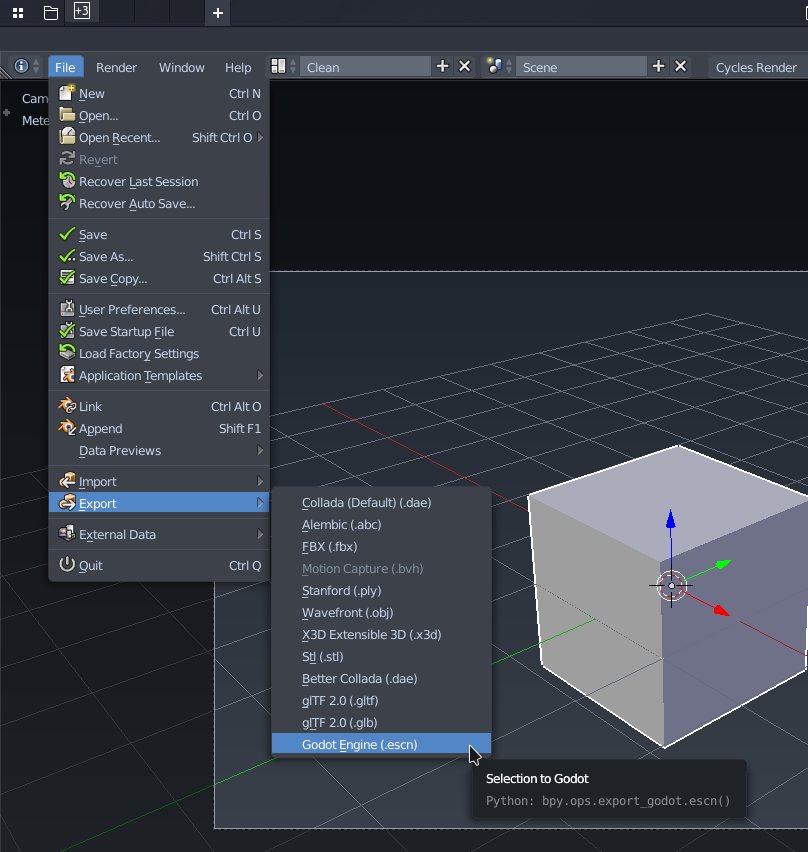Click the screen layout browse icon
Viewport: 808px width, 852px height.
[278, 66]
